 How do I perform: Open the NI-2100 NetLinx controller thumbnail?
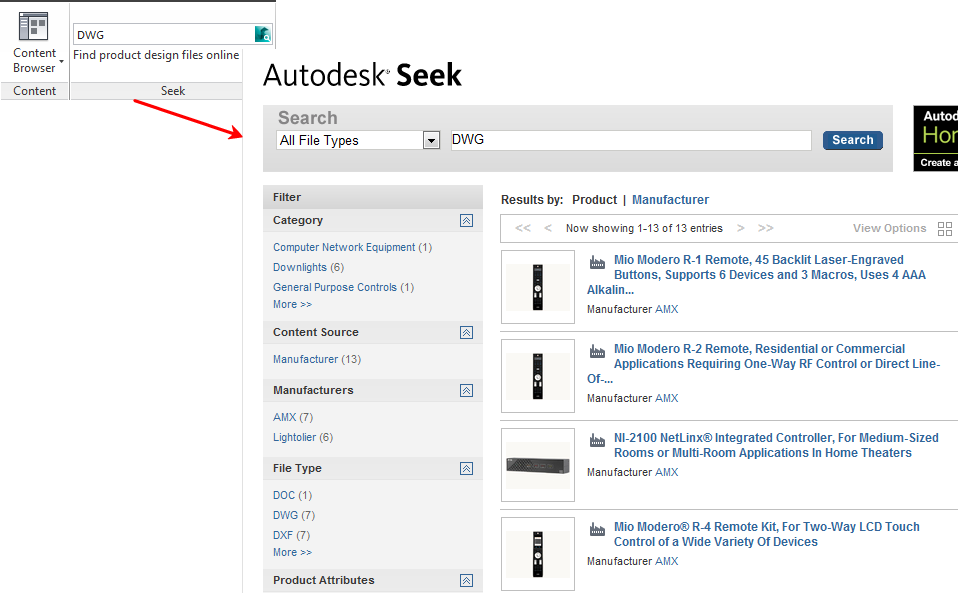click(x=538, y=465)
